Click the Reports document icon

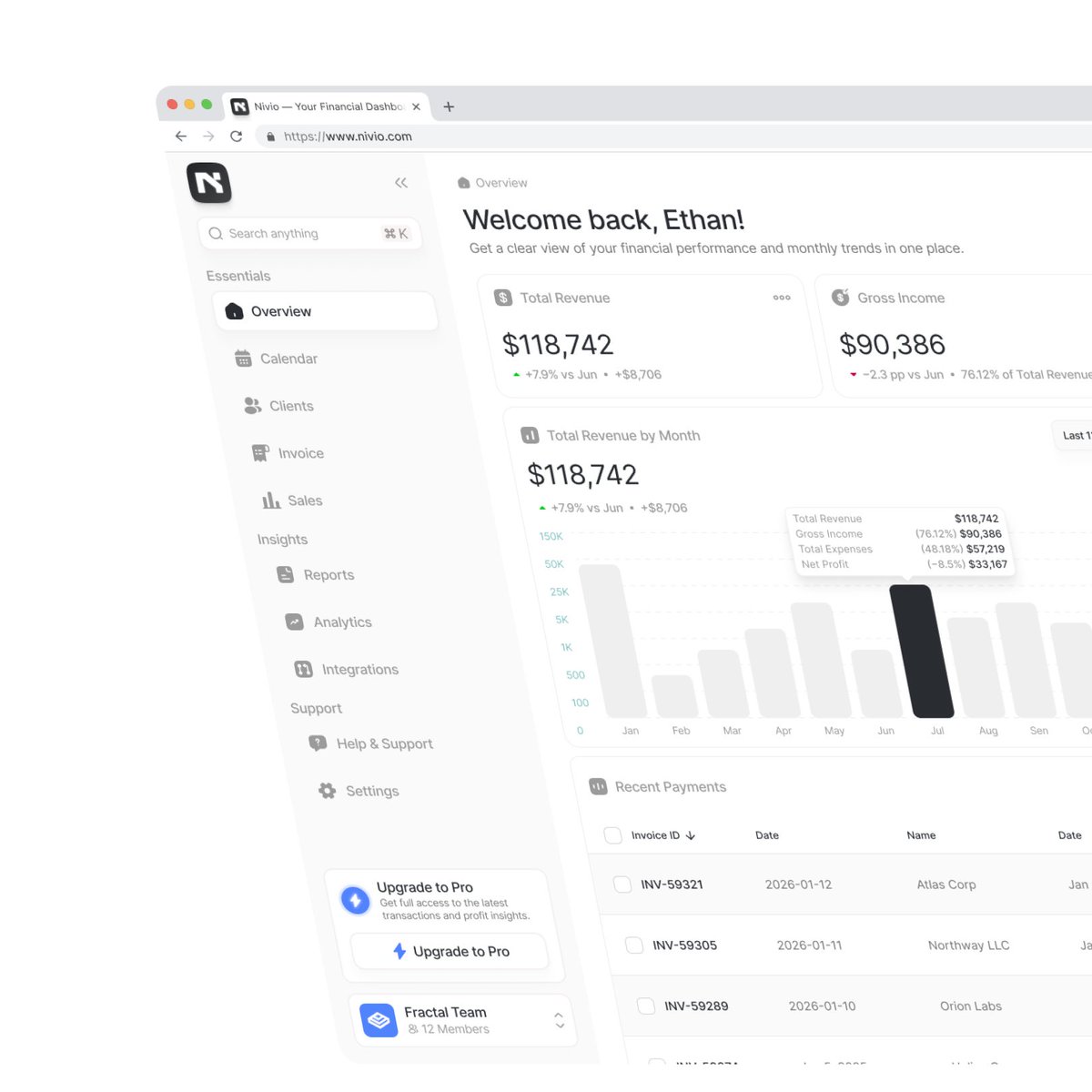(286, 575)
